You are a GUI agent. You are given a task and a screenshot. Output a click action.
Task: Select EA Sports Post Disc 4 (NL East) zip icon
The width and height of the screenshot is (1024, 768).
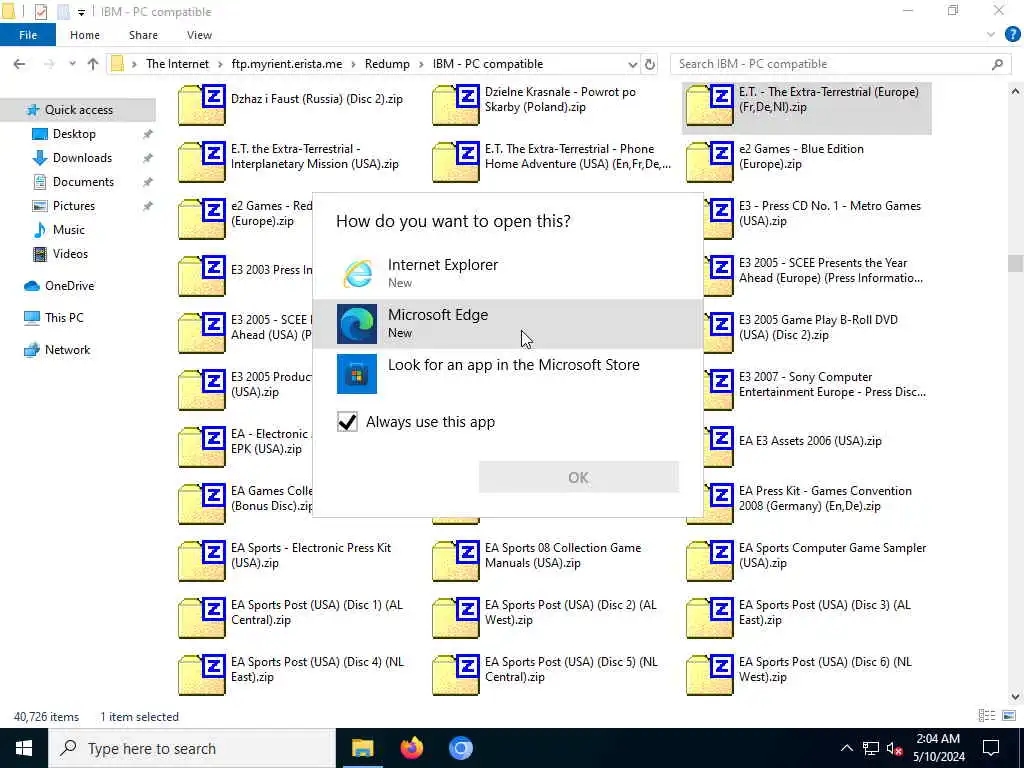click(x=202, y=675)
